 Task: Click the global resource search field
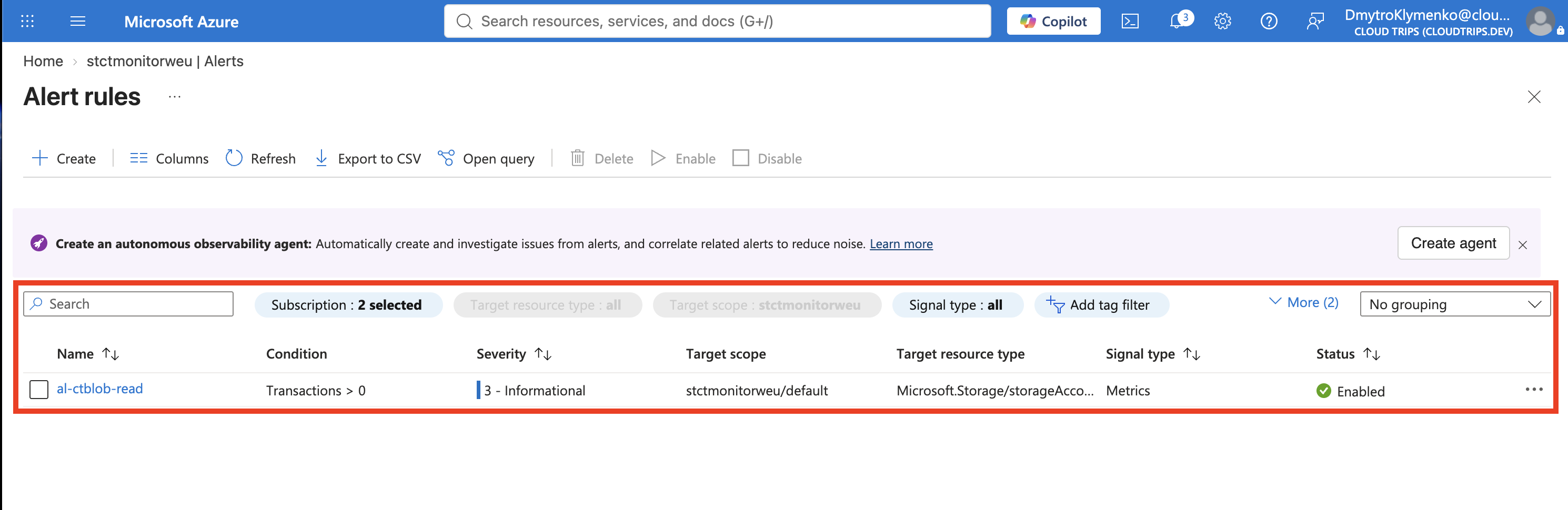717,22
